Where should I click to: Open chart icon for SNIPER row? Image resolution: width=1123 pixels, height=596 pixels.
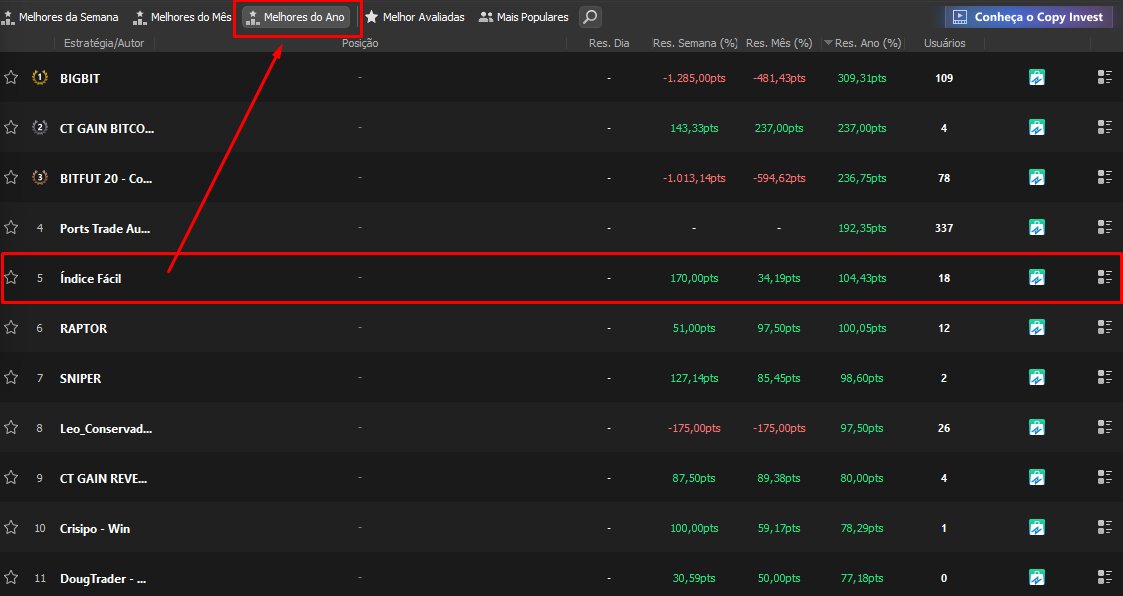pos(1036,378)
